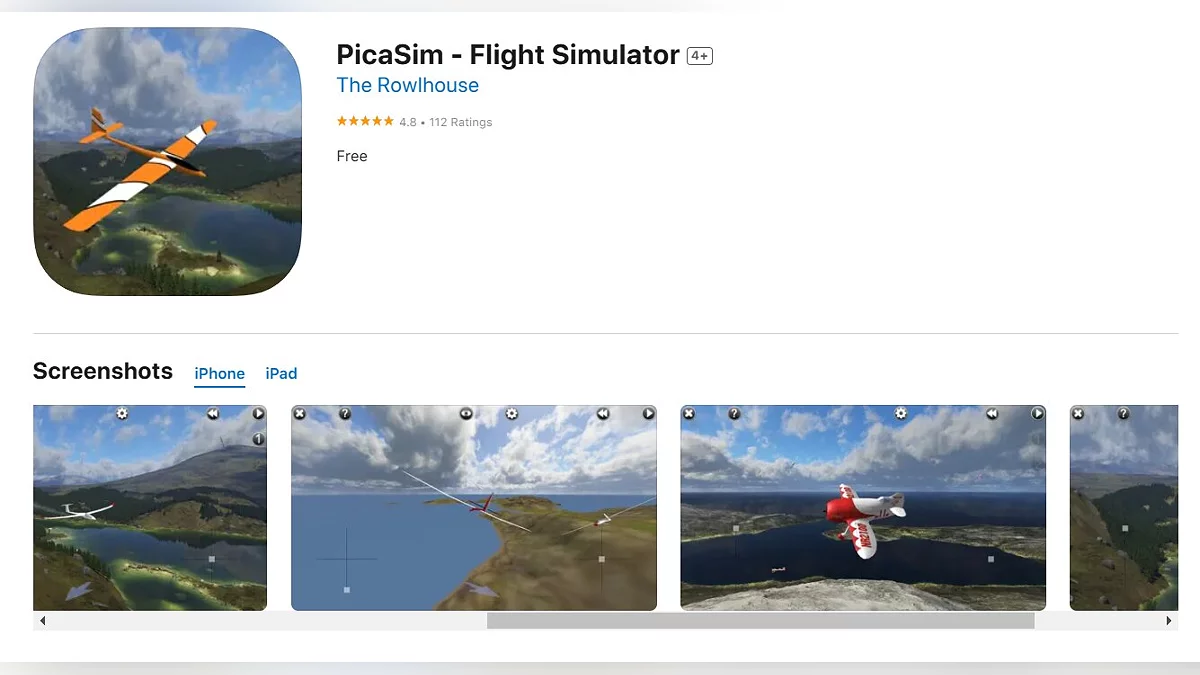Click the close X icon in third screenshot
The width and height of the screenshot is (1200, 675).
click(689, 413)
